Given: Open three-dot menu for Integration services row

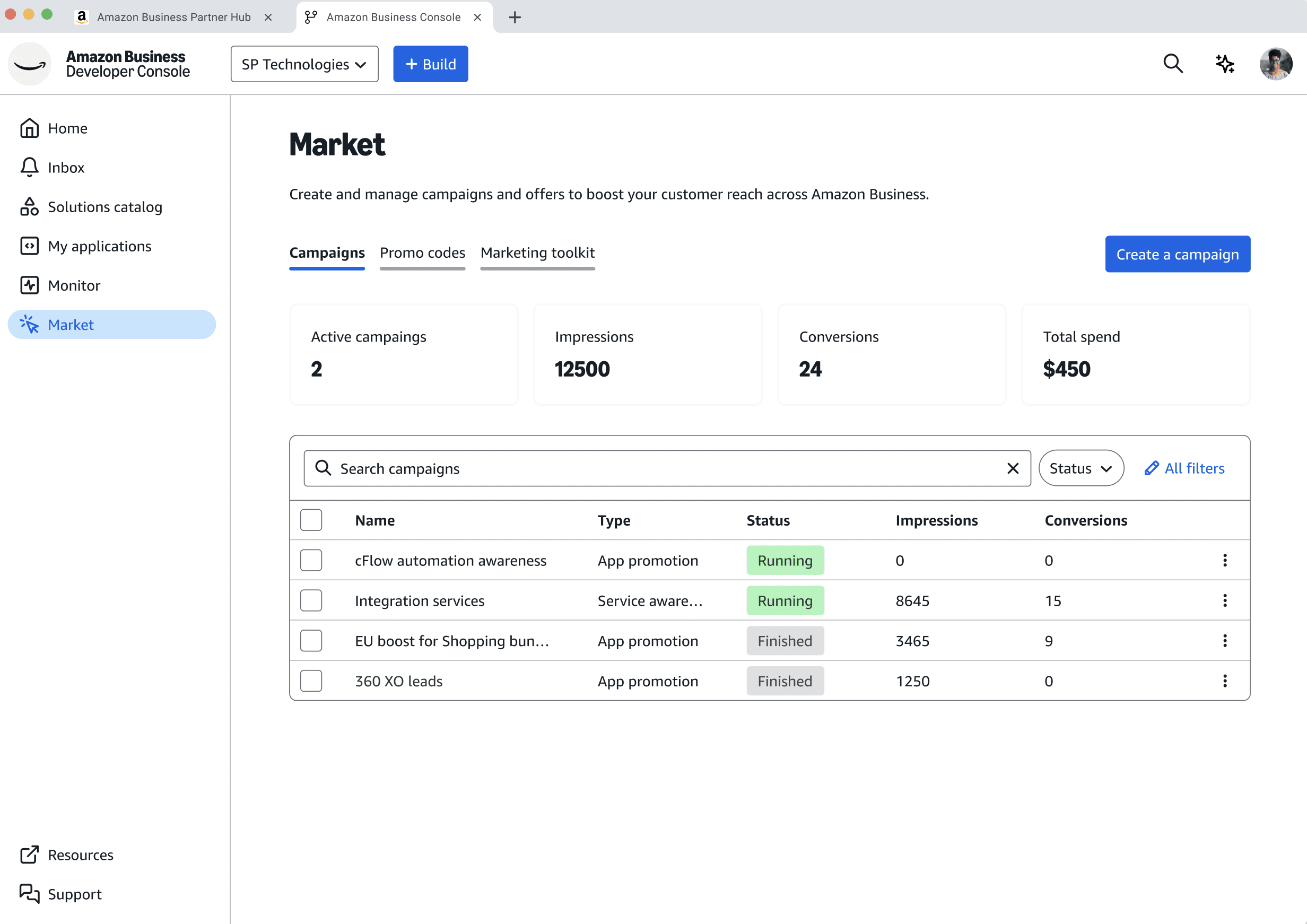Looking at the screenshot, I should tap(1224, 600).
